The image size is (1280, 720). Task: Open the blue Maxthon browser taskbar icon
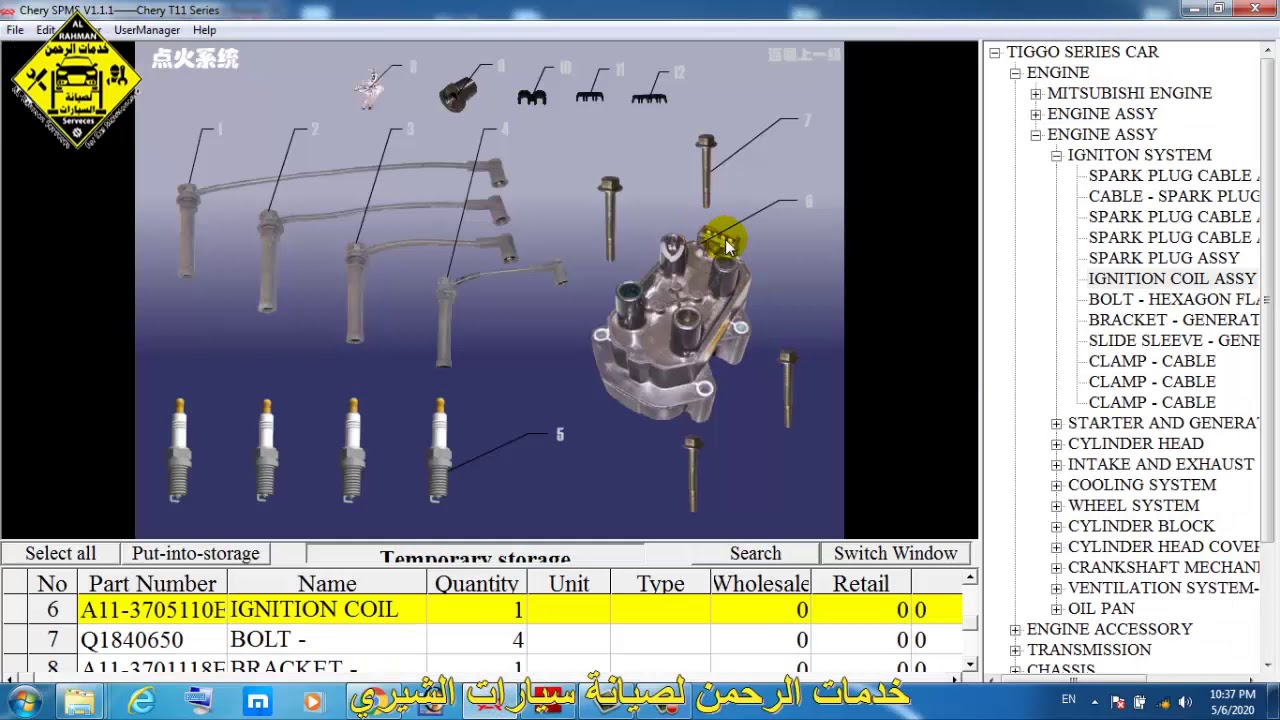(258, 701)
